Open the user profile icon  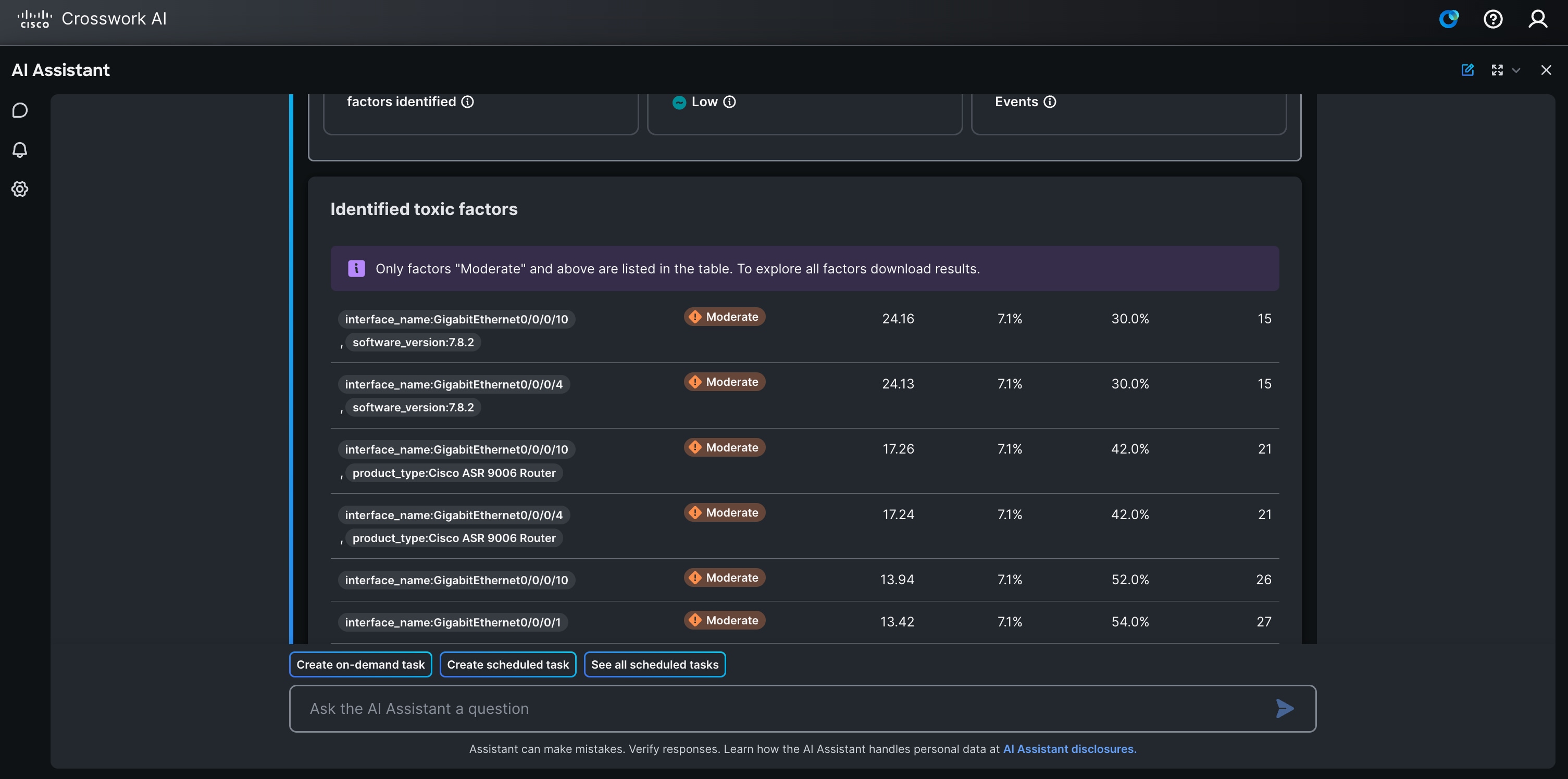[1538, 19]
